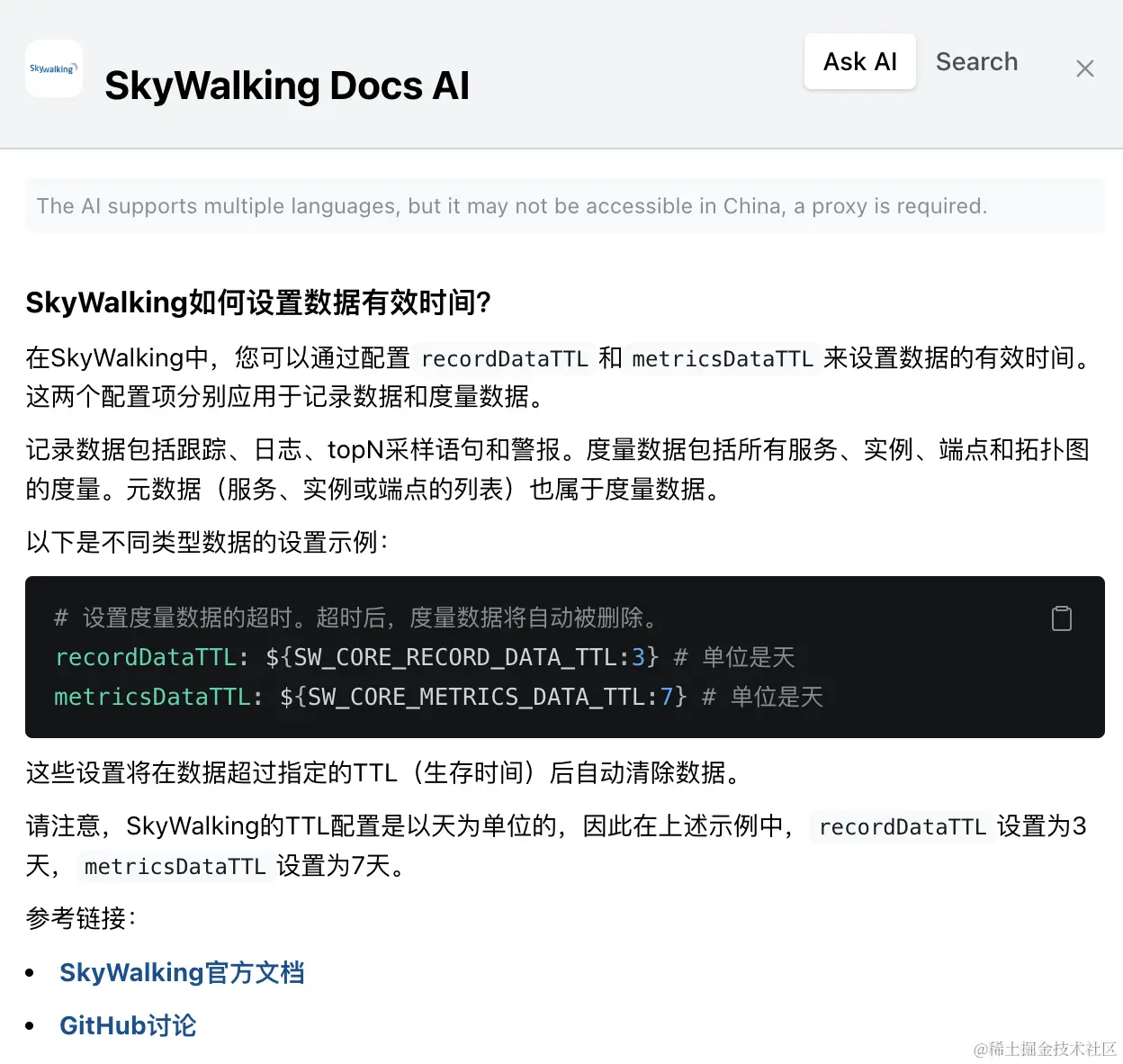Click the SkyWalking Docs AI title
1123x1064 pixels.
[288, 85]
